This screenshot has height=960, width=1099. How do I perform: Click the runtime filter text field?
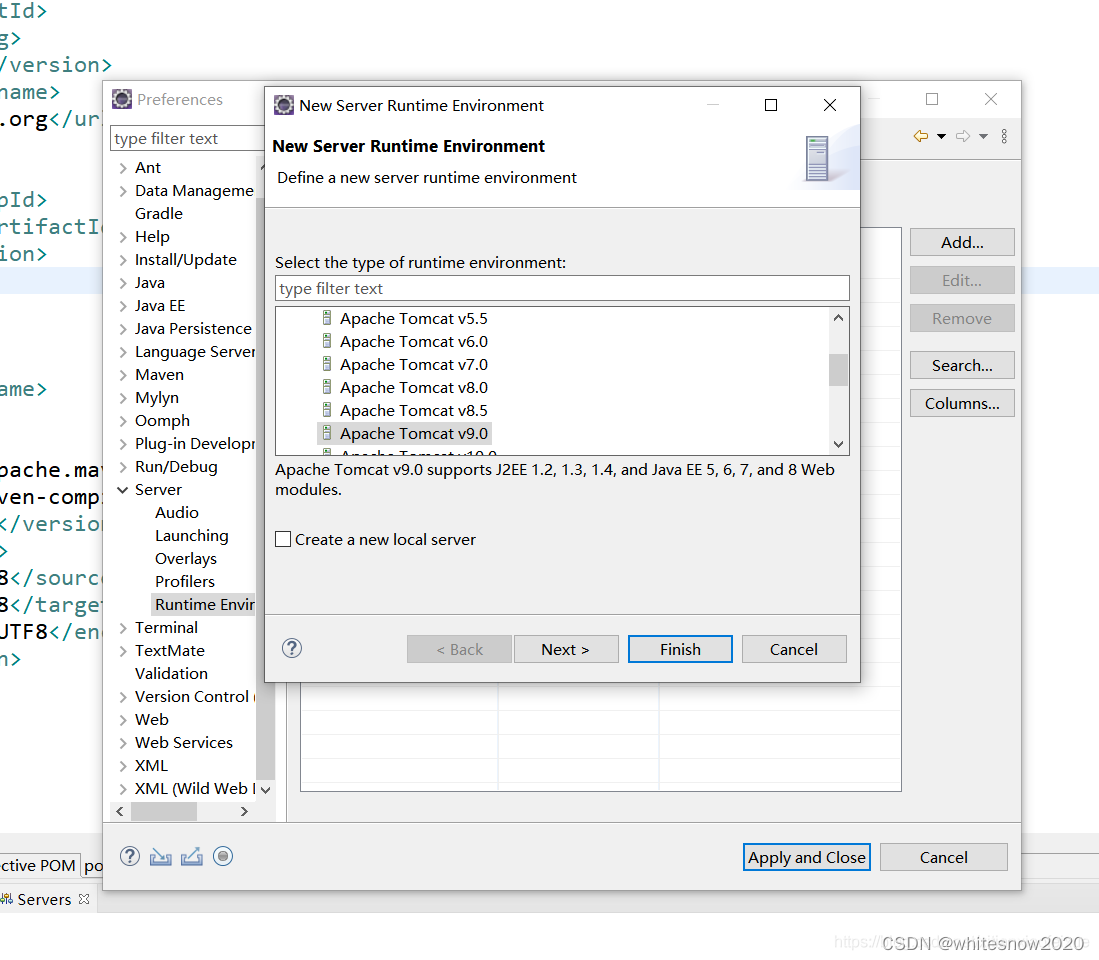click(561, 288)
